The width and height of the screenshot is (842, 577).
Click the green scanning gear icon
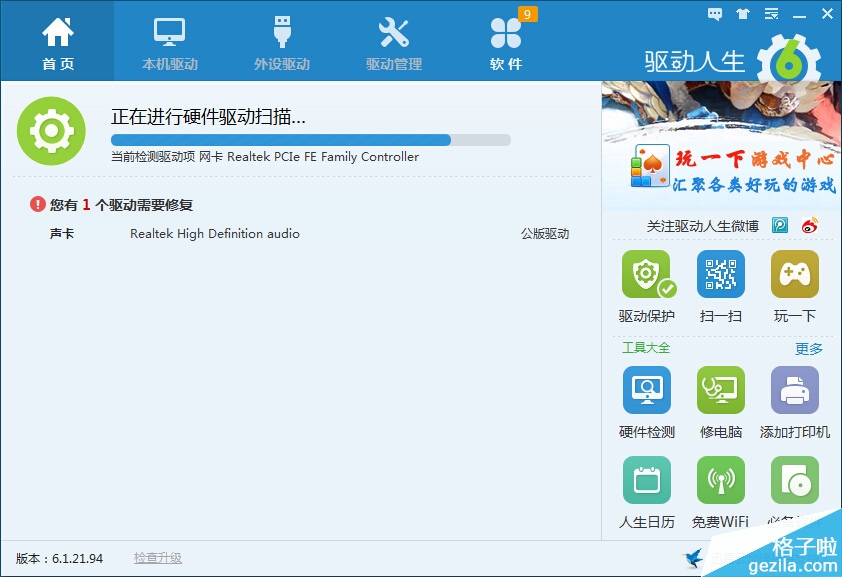coord(51,130)
